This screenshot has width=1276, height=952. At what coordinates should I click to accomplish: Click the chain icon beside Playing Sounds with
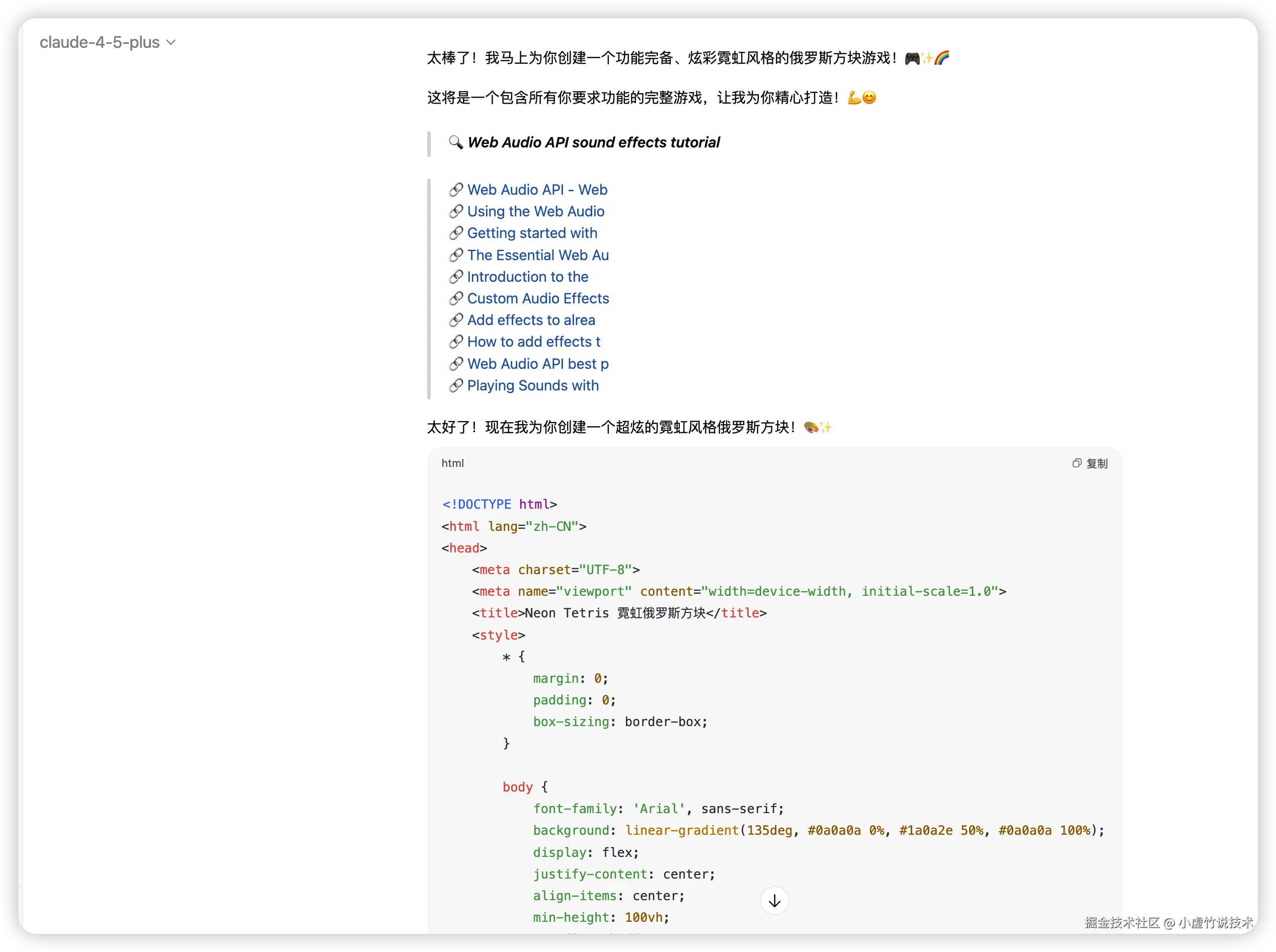456,385
